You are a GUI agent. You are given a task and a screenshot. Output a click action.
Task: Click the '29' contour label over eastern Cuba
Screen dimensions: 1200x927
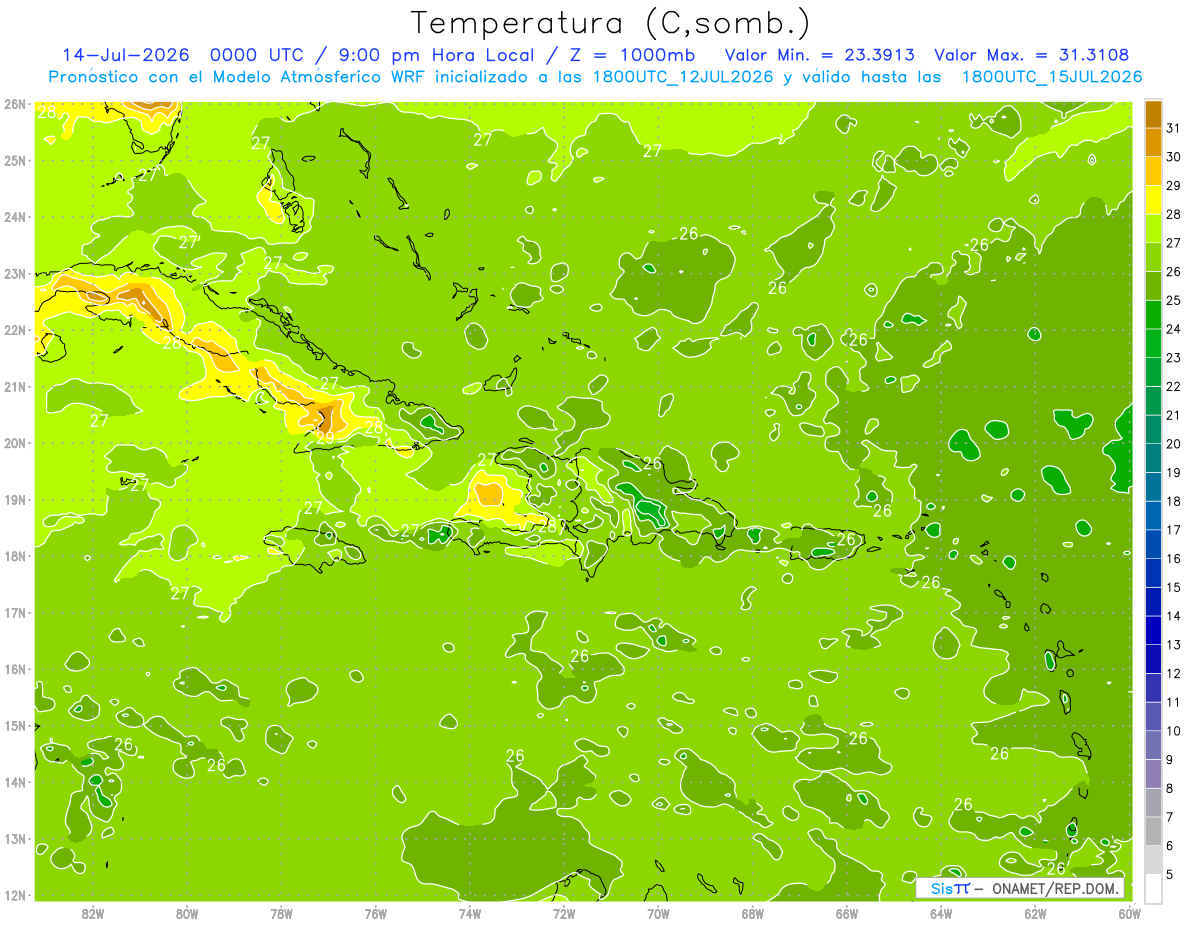click(325, 437)
